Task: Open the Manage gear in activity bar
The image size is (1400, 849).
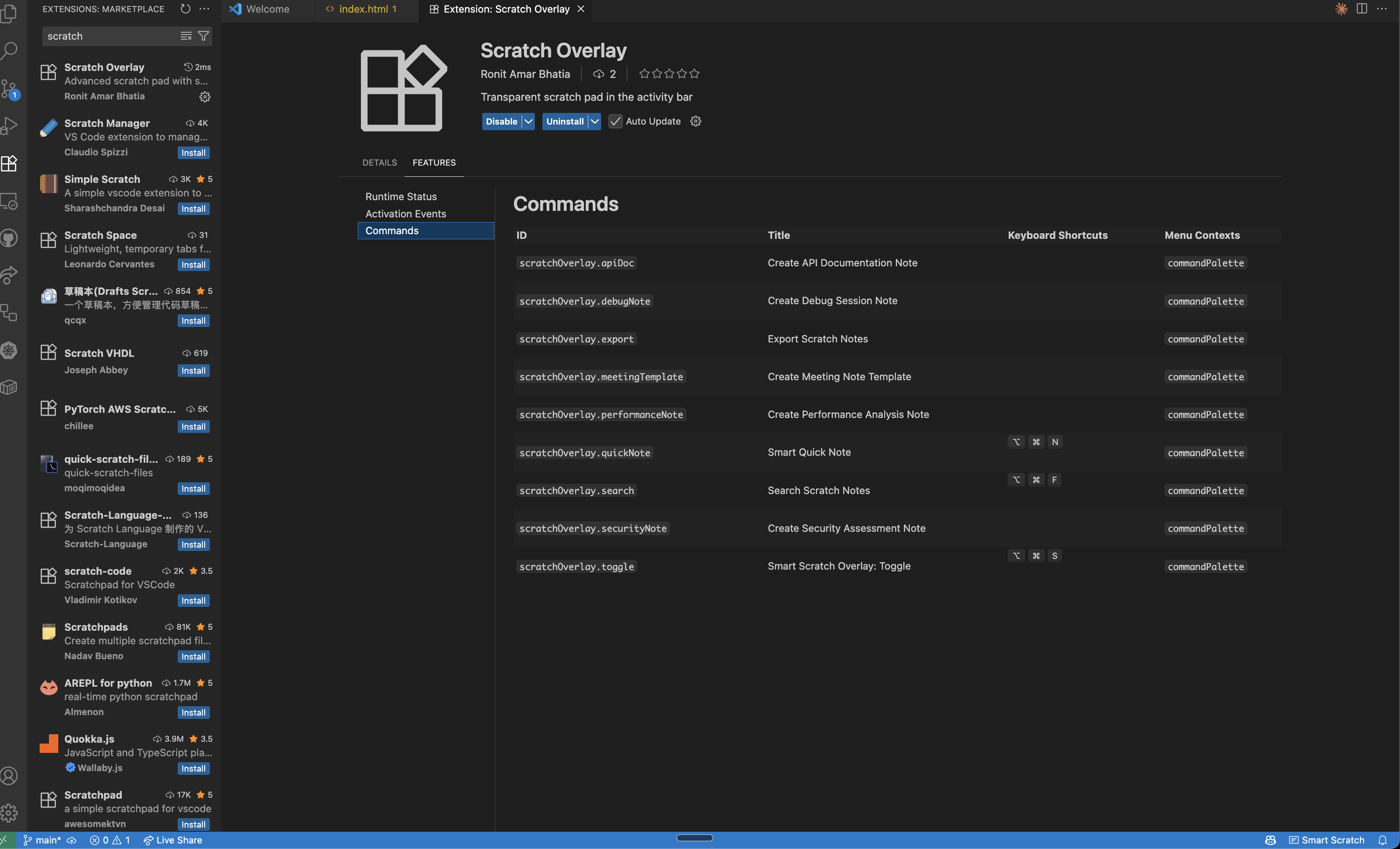Action: coord(9,813)
